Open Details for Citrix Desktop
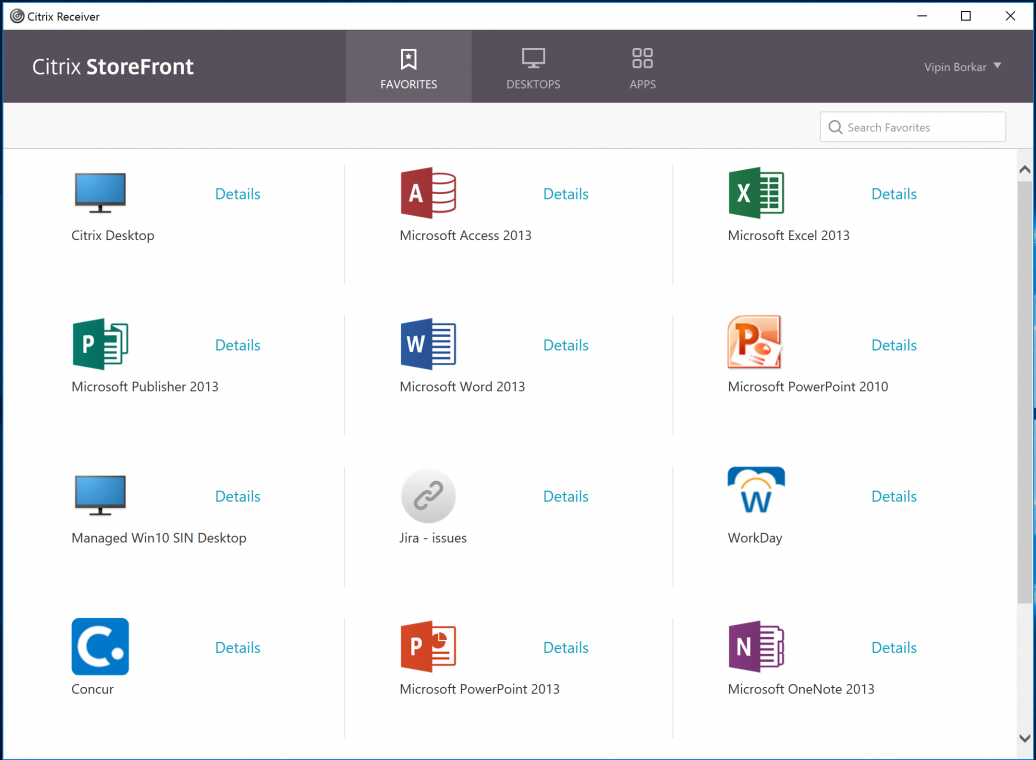Image resolution: width=1036 pixels, height=760 pixels. (238, 194)
